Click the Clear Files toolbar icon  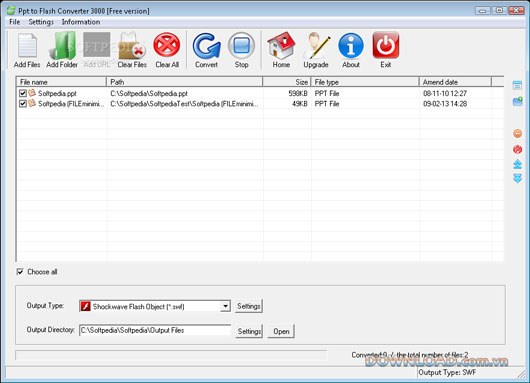click(132, 50)
